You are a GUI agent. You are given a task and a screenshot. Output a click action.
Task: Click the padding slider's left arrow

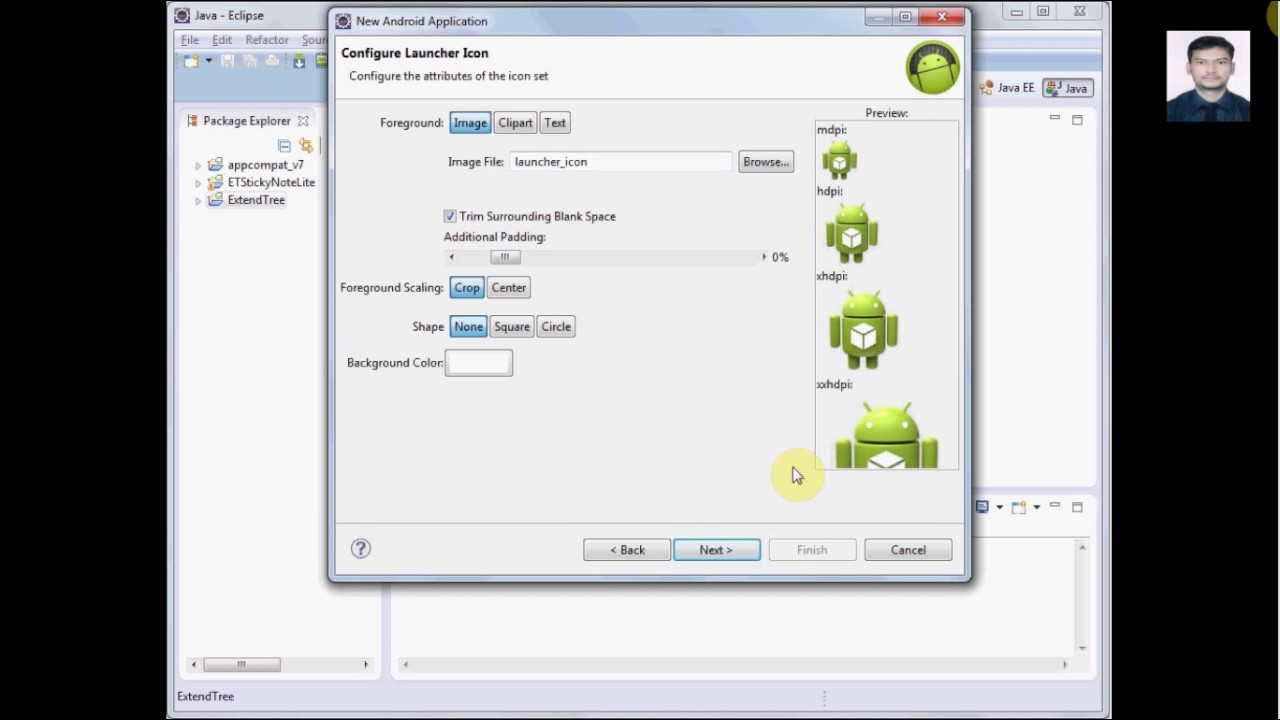pyautogui.click(x=451, y=257)
